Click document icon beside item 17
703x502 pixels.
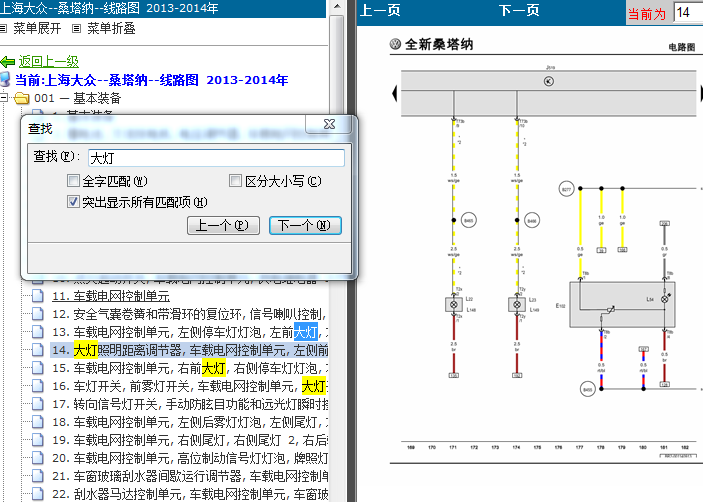click(x=38, y=404)
